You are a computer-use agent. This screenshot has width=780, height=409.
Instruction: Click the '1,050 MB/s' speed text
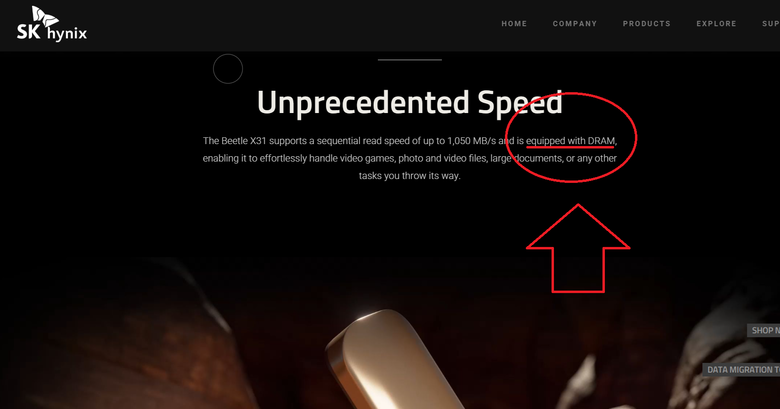(472, 141)
